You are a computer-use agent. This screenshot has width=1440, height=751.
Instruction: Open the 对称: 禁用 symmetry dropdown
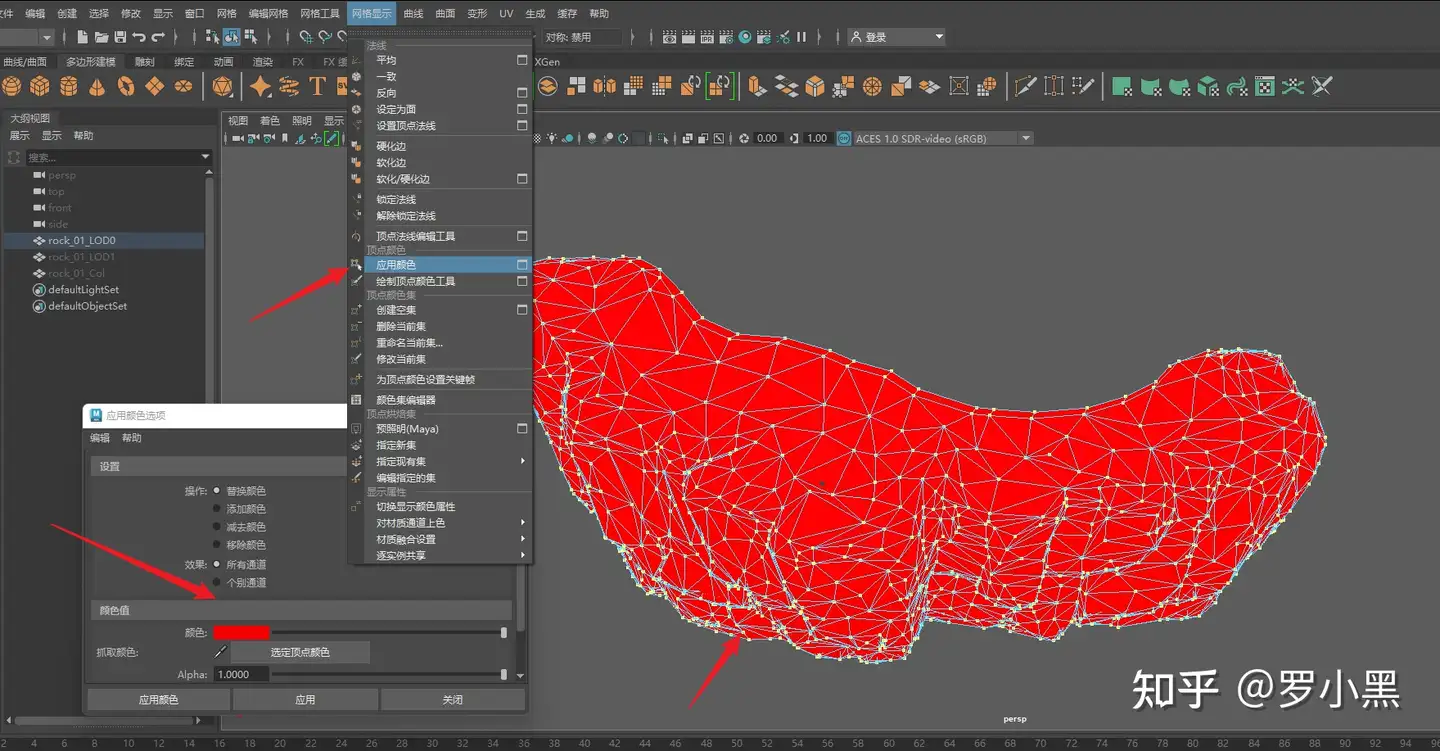(582, 37)
